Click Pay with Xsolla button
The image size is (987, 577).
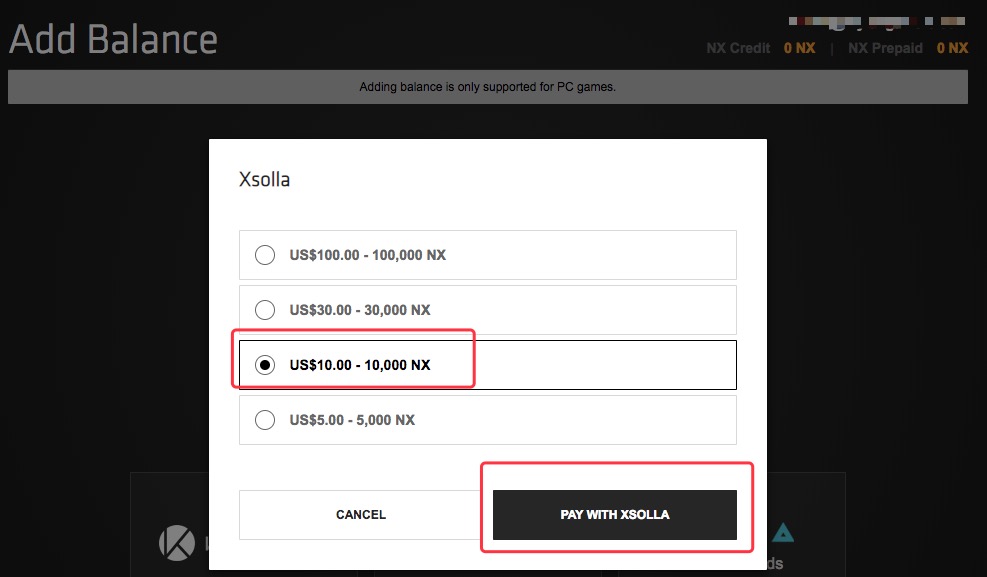614,515
